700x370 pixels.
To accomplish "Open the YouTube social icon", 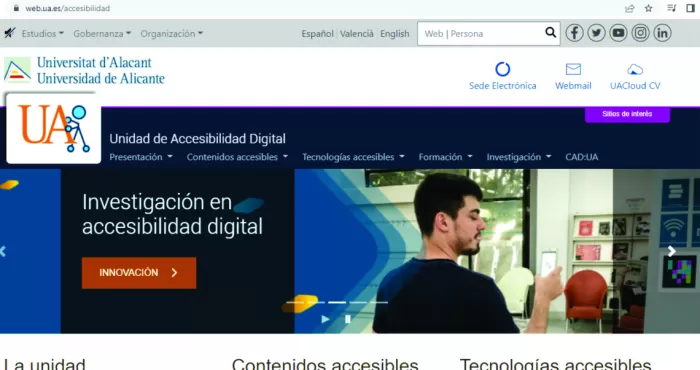I will pyautogui.click(x=618, y=33).
